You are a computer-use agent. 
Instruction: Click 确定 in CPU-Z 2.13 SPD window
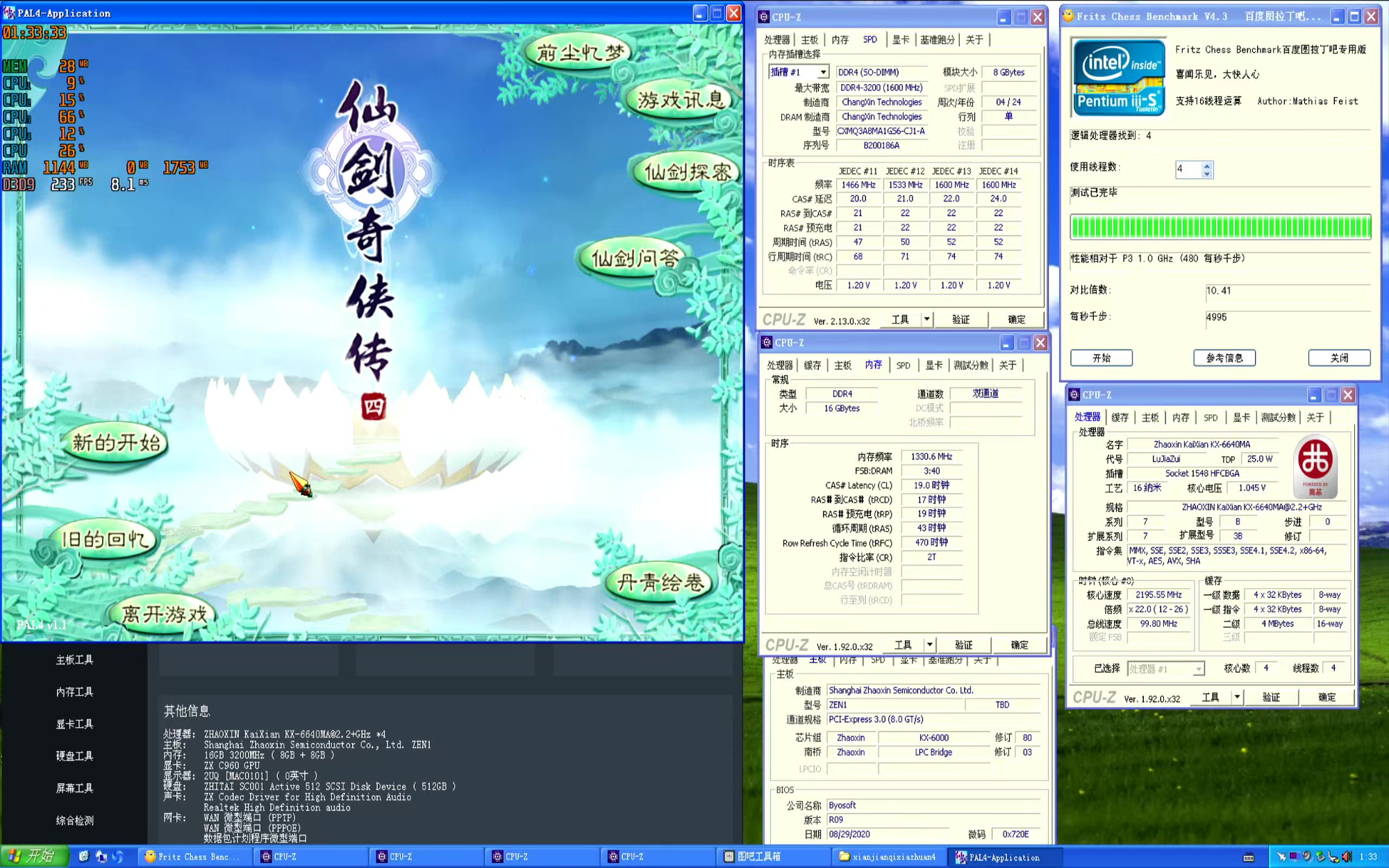[x=1016, y=319]
